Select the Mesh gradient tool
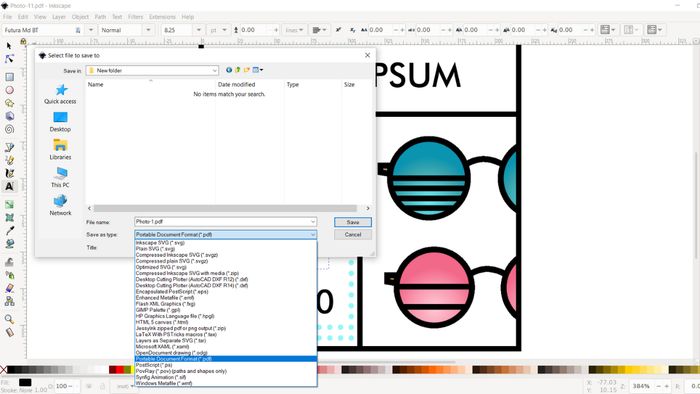The height and width of the screenshot is (394, 700). tap(9, 217)
